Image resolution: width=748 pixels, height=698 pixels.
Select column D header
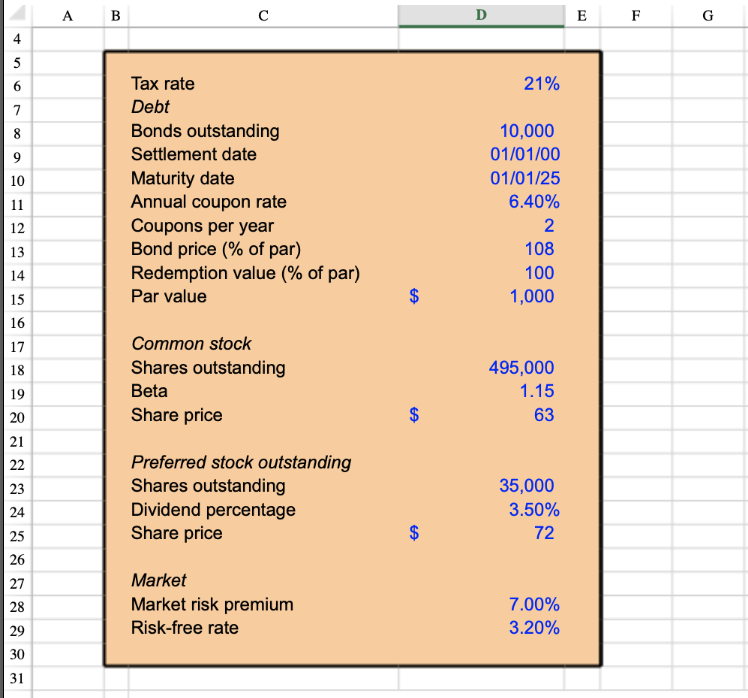click(481, 16)
